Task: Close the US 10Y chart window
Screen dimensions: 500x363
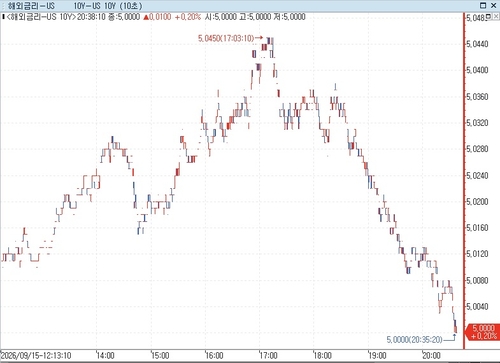Action: pyautogui.click(x=494, y=5)
